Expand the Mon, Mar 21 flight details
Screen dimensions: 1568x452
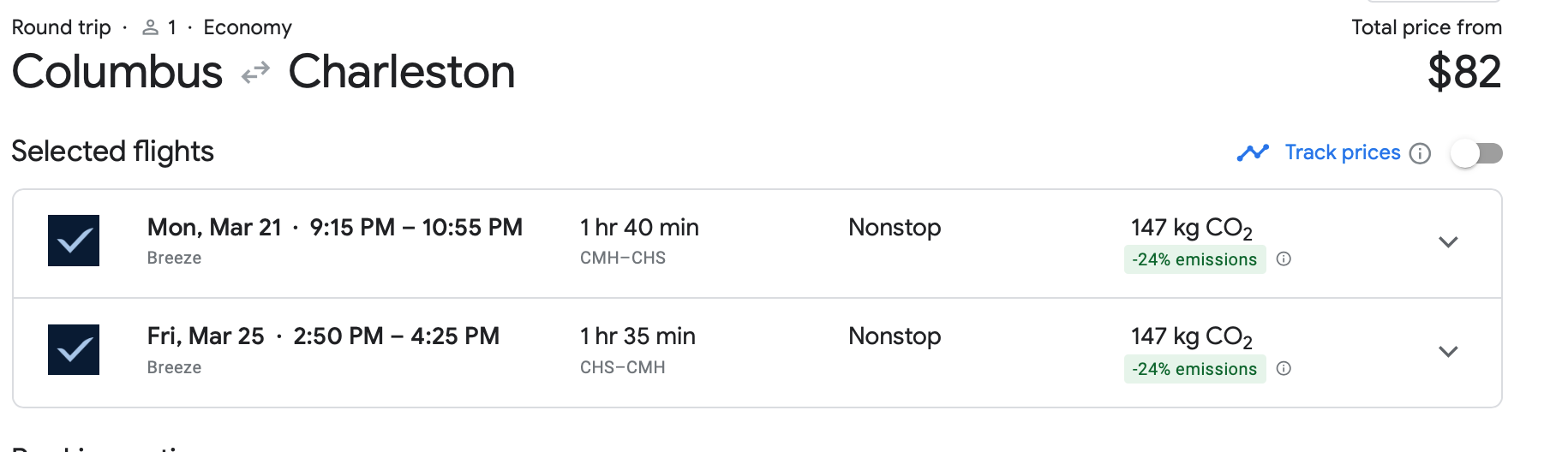(x=1448, y=242)
